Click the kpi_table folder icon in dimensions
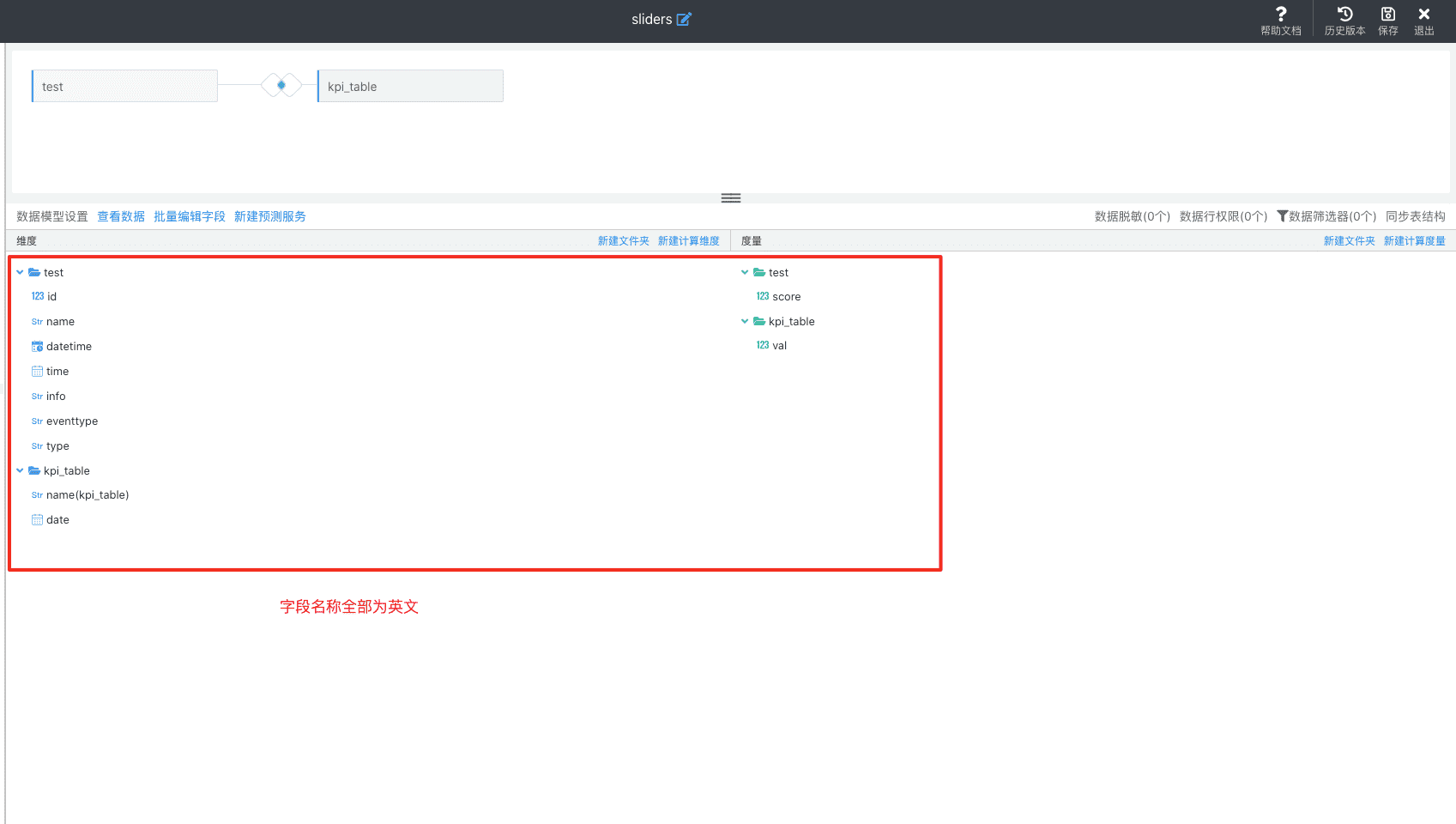The height and width of the screenshot is (824, 1456). point(34,470)
